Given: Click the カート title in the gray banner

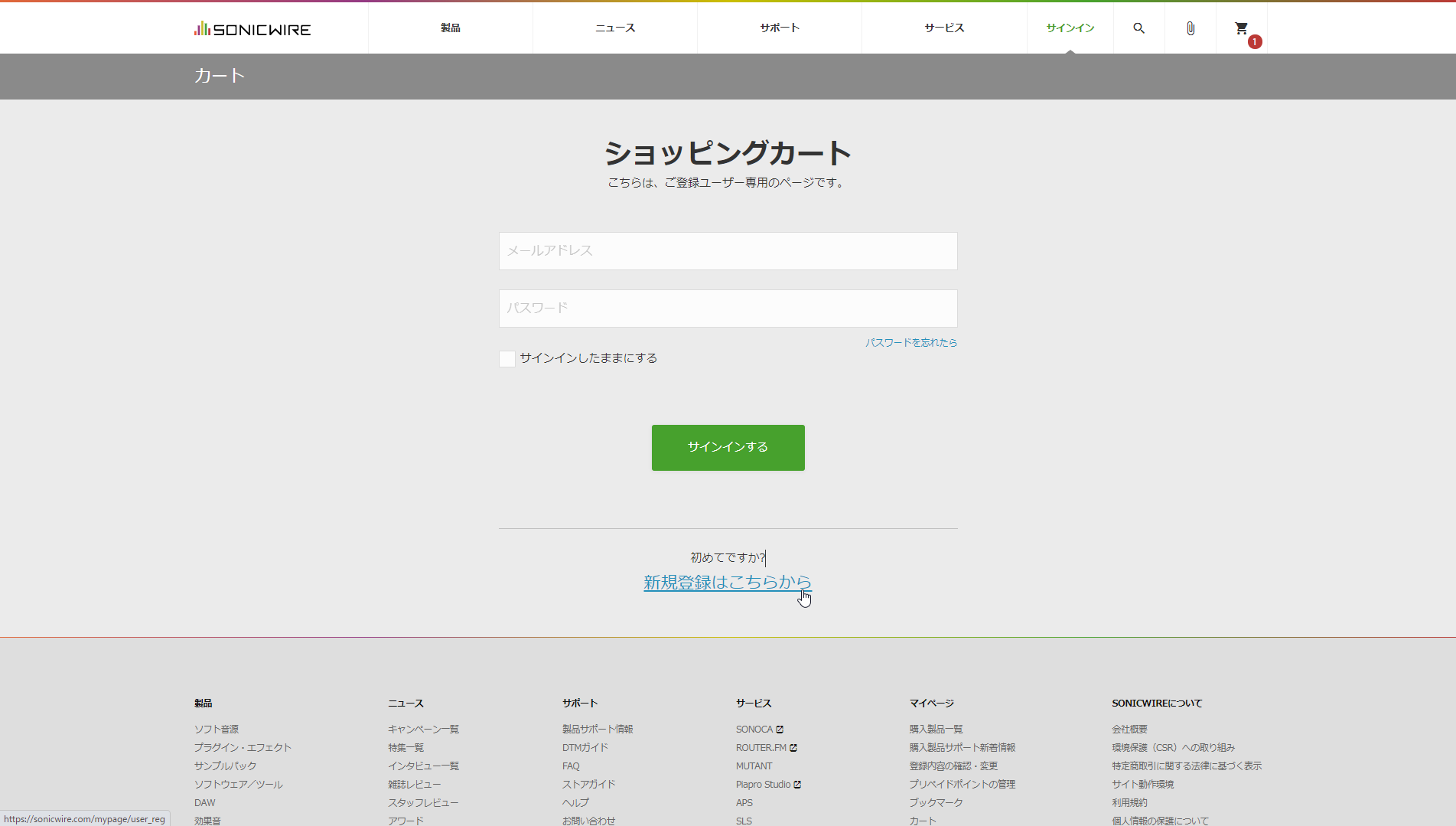Looking at the screenshot, I should (x=219, y=76).
